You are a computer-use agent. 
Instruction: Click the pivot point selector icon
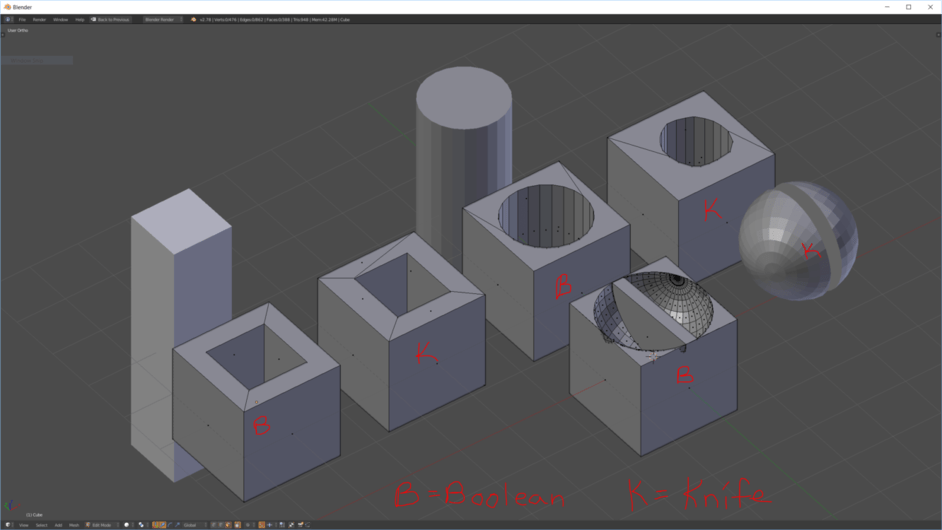tap(142, 524)
